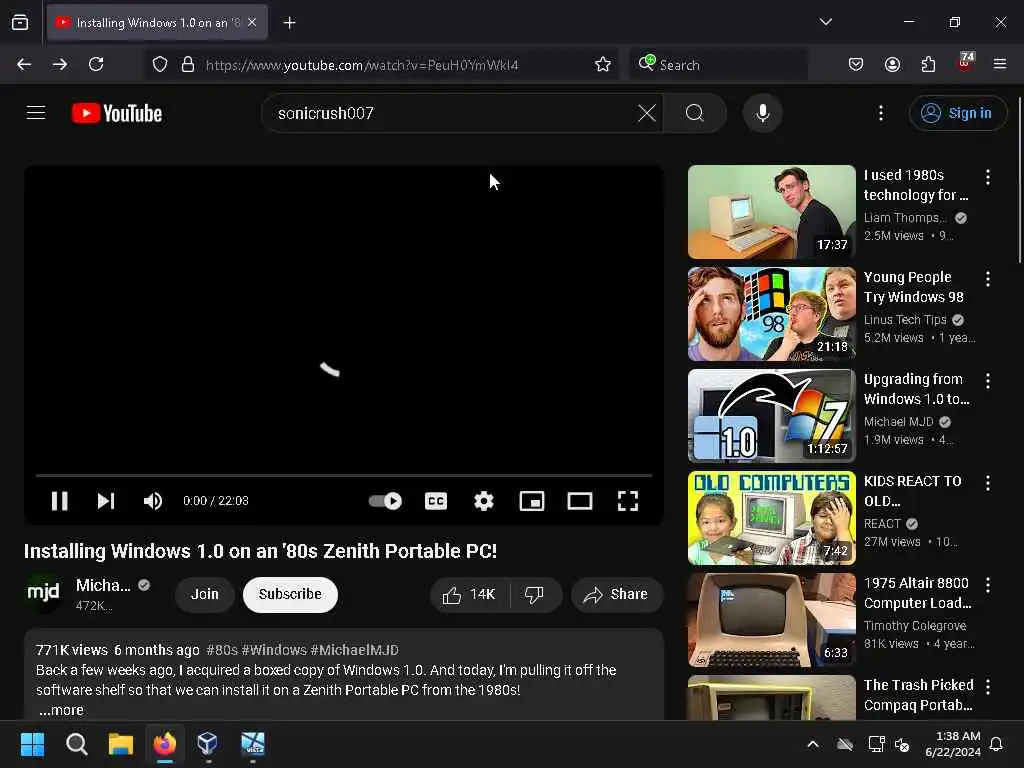Screen dimensions: 1024x768
Task: Toggle autoplay switch in the player
Action: coord(385,501)
